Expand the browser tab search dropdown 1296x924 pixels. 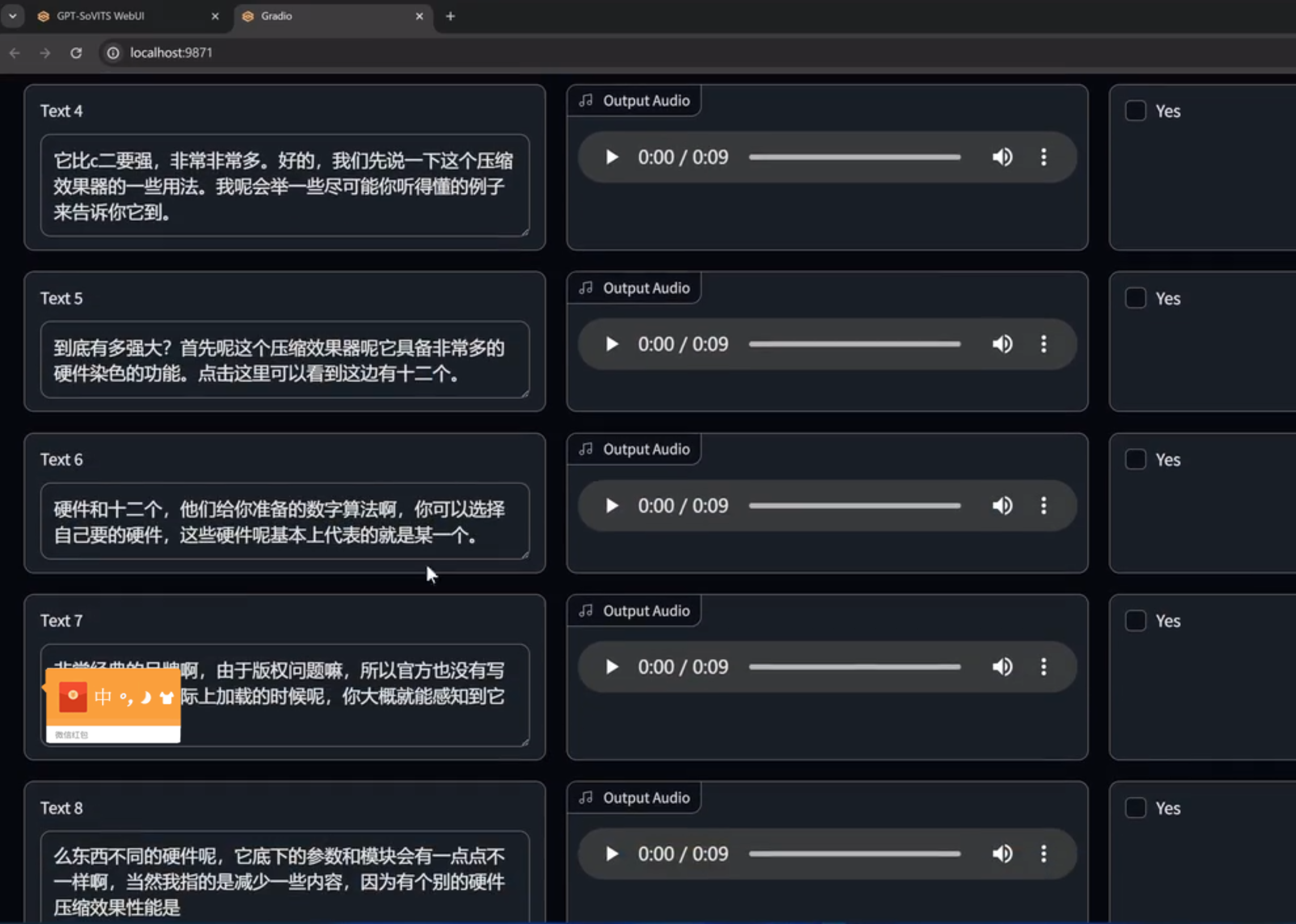(x=13, y=16)
